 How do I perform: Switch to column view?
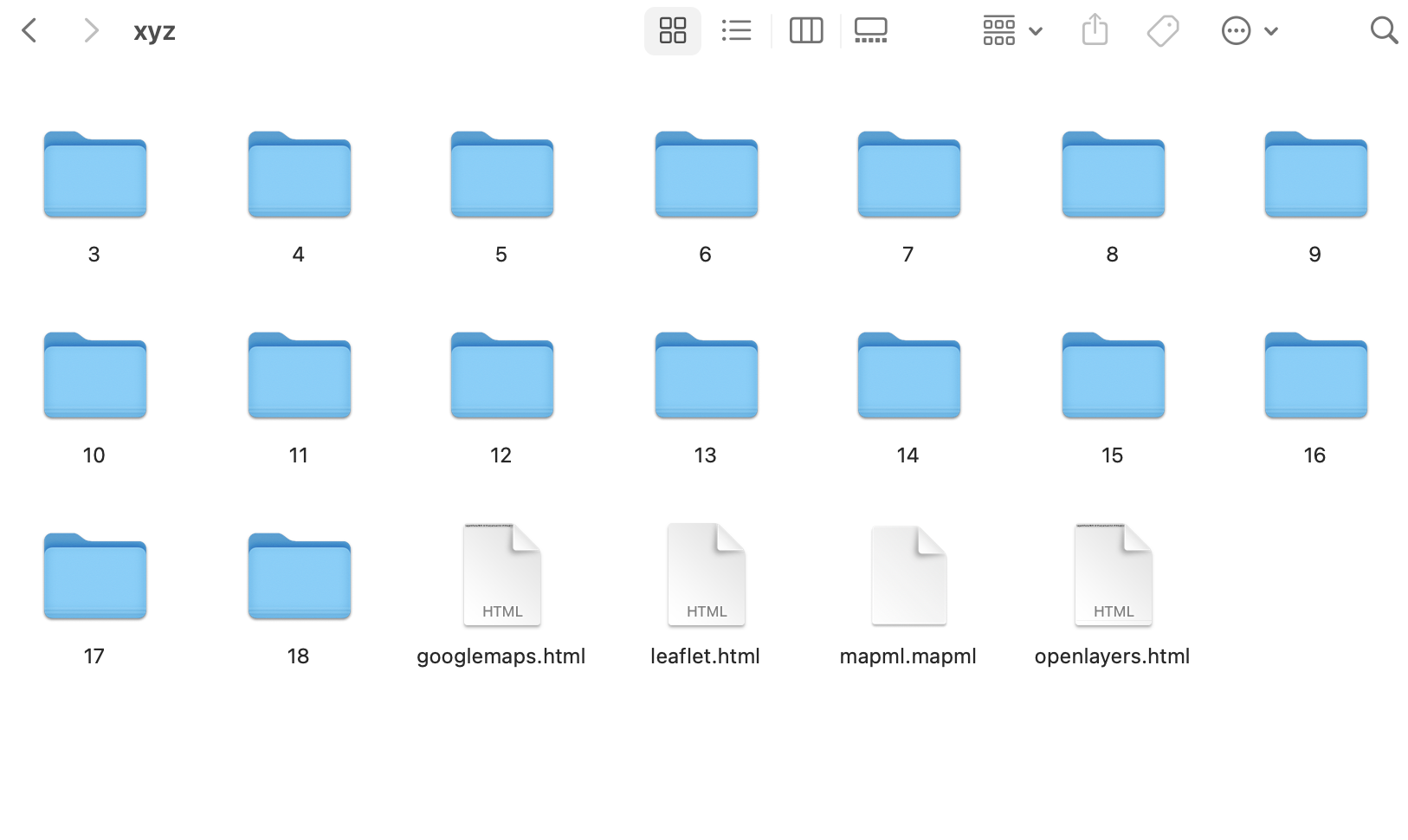[806, 31]
